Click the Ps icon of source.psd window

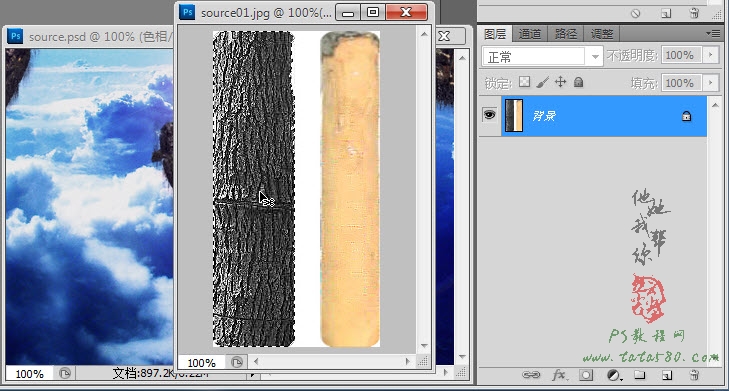point(15,36)
